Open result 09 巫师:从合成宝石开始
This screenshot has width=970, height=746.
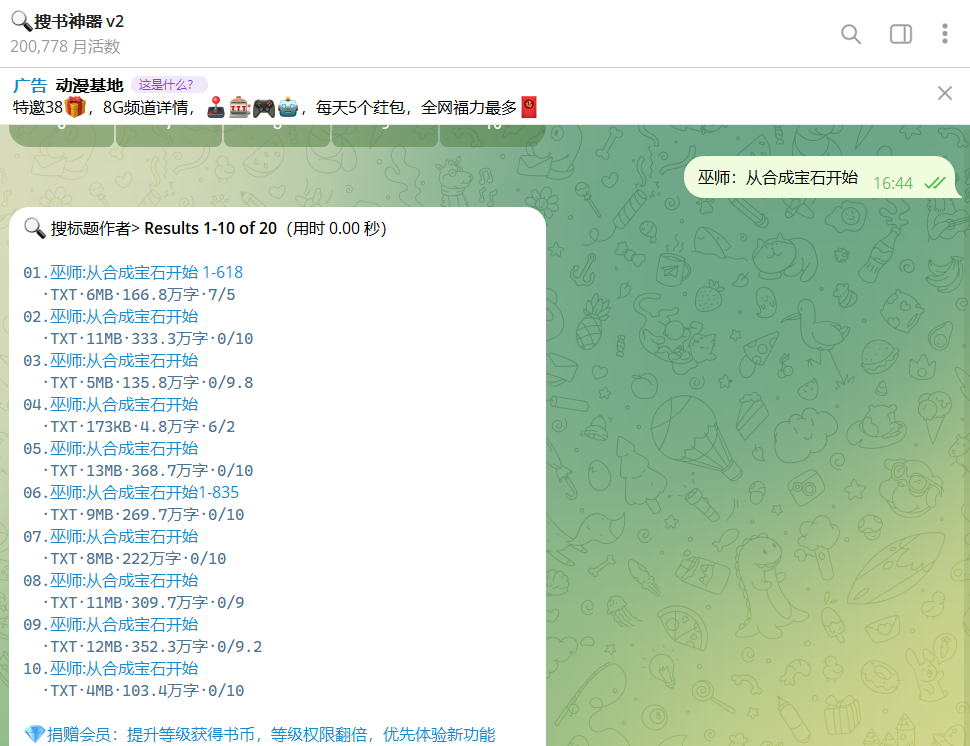click(x=124, y=624)
